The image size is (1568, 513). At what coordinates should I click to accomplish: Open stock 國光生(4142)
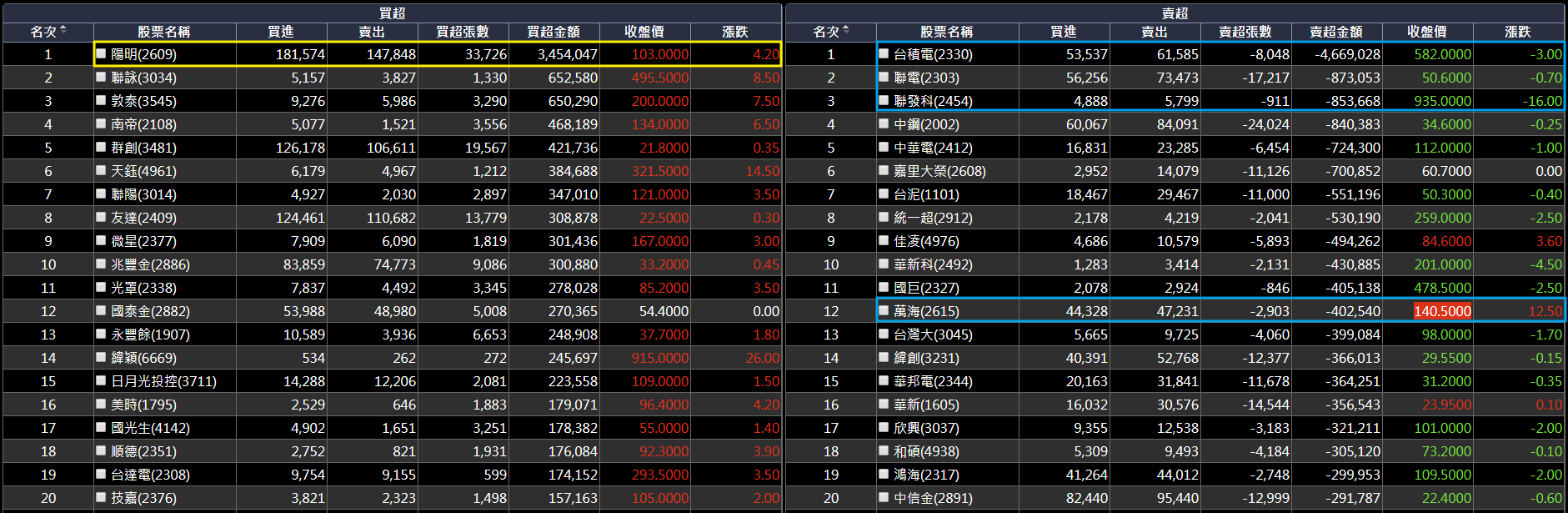[150, 427]
